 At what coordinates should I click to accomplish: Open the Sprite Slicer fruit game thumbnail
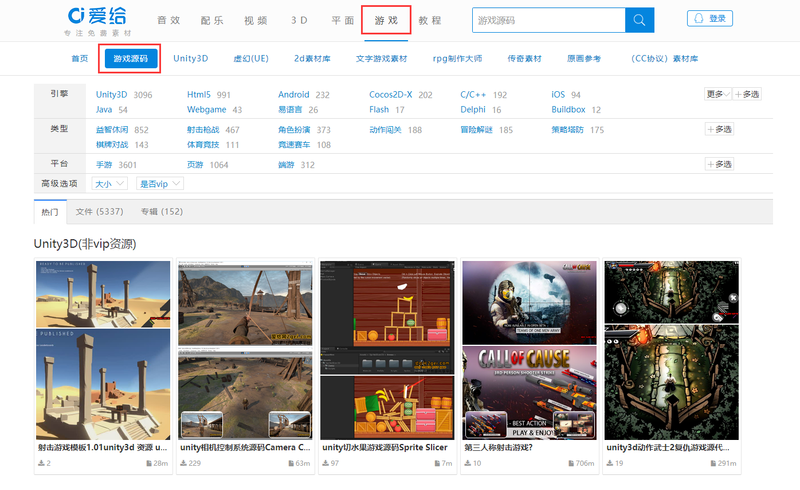[x=387, y=350]
